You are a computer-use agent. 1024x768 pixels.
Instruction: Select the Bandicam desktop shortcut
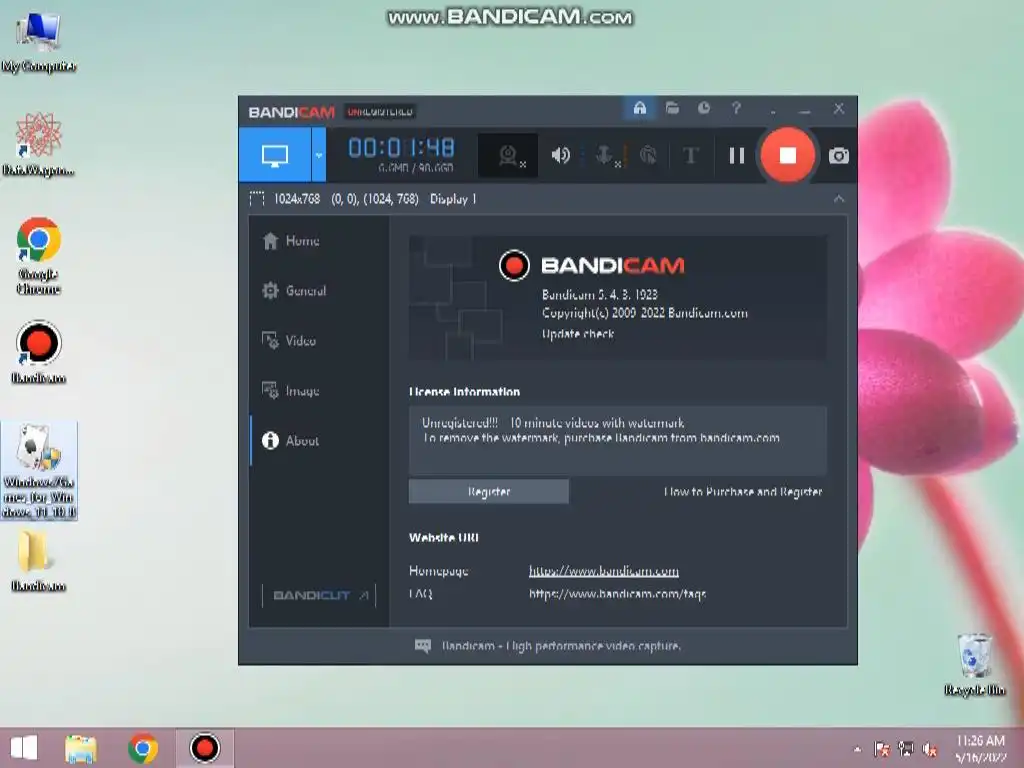click(39, 352)
